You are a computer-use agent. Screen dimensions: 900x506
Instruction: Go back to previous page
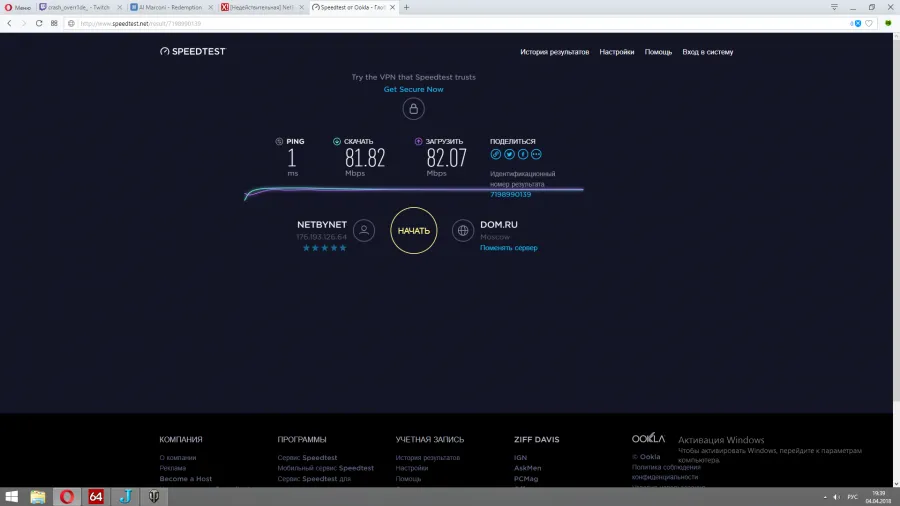(10, 24)
